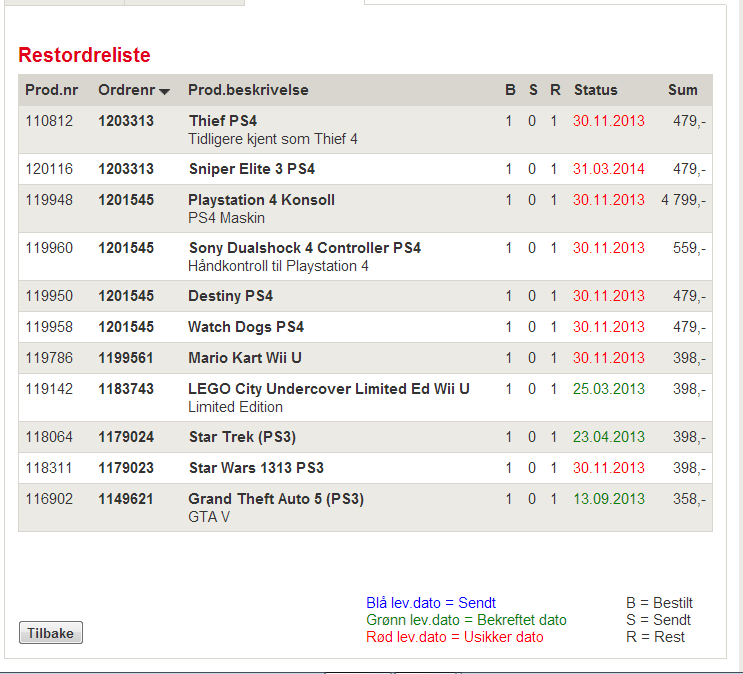Click the 4 799,- sum value
The width and height of the screenshot is (743, 674).
coord(683,200)
